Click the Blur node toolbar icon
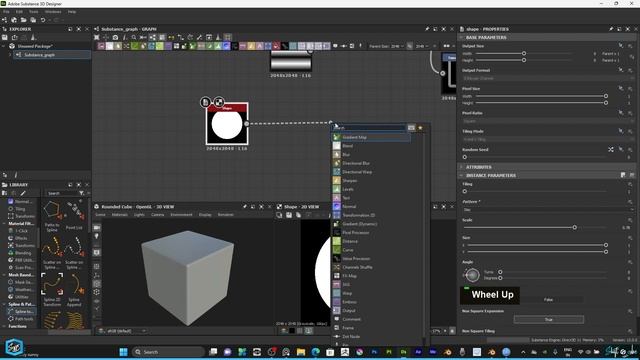 [118, 46]
